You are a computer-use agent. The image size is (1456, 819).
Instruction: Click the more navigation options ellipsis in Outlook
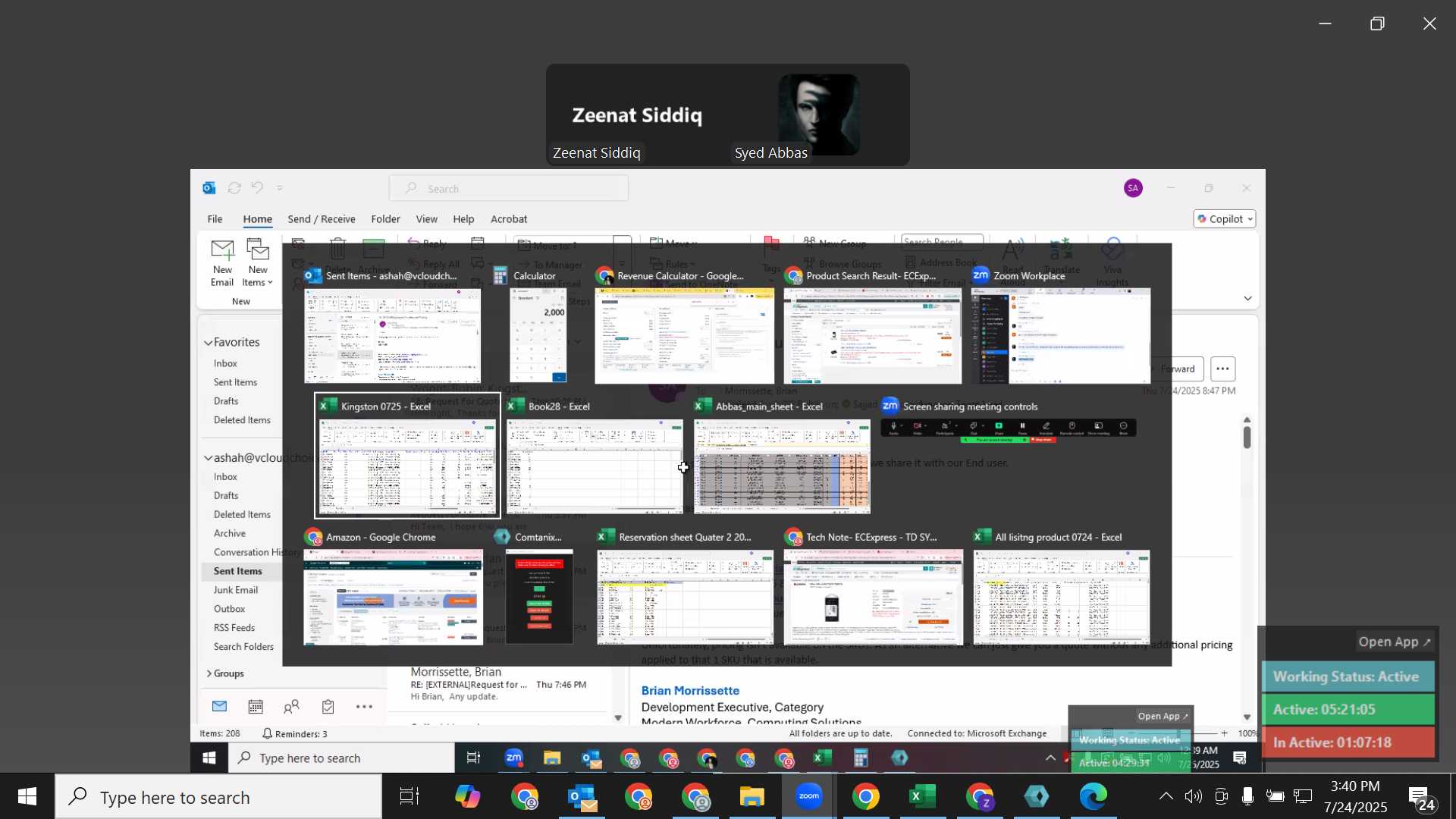(364, 707)
